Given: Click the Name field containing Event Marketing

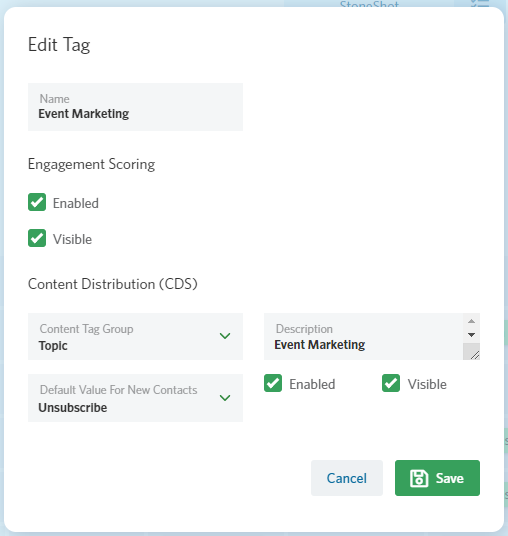Looking at the screenshot, I should click(x=135, y=107).
